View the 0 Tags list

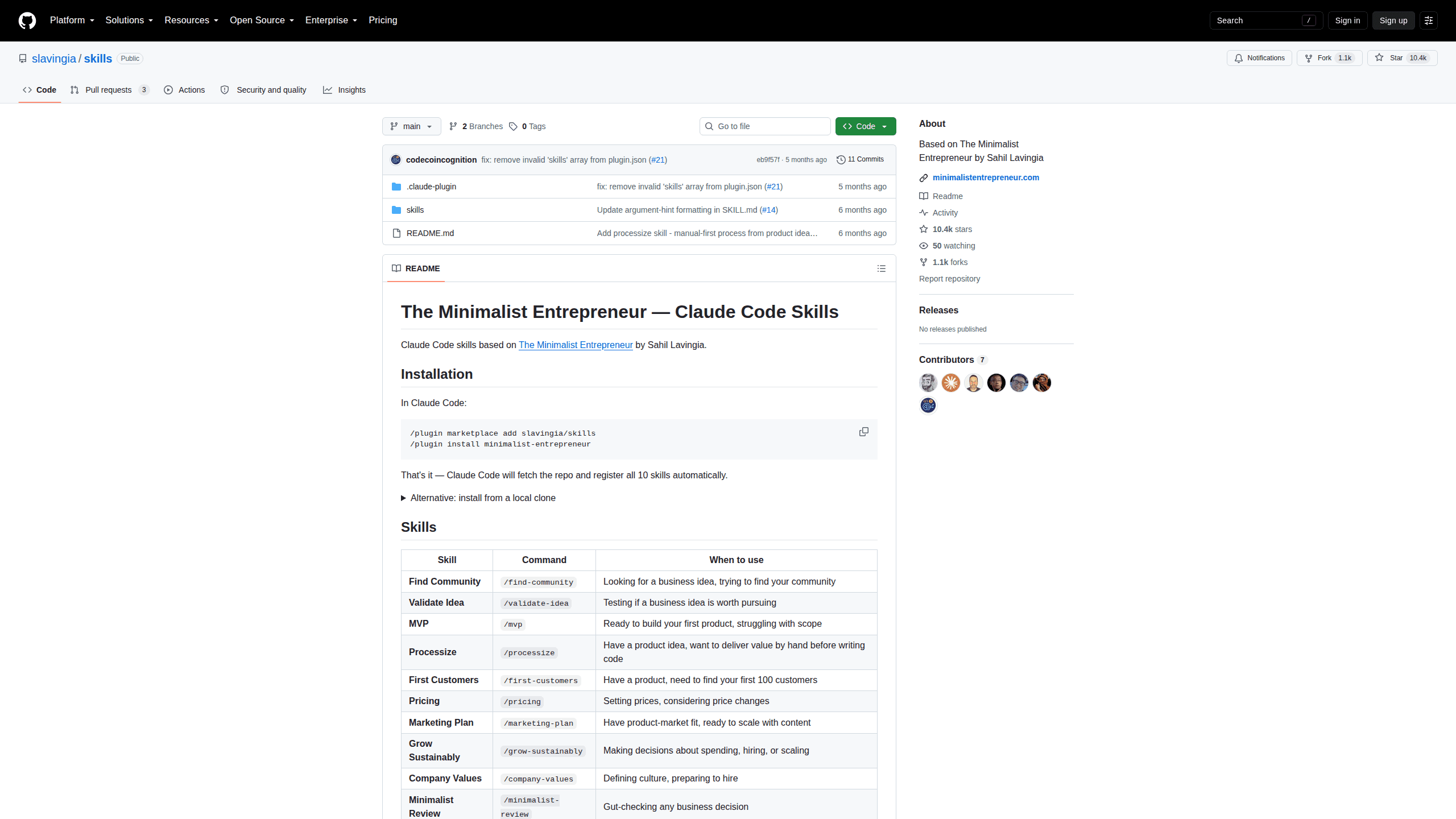click(527, 126)
